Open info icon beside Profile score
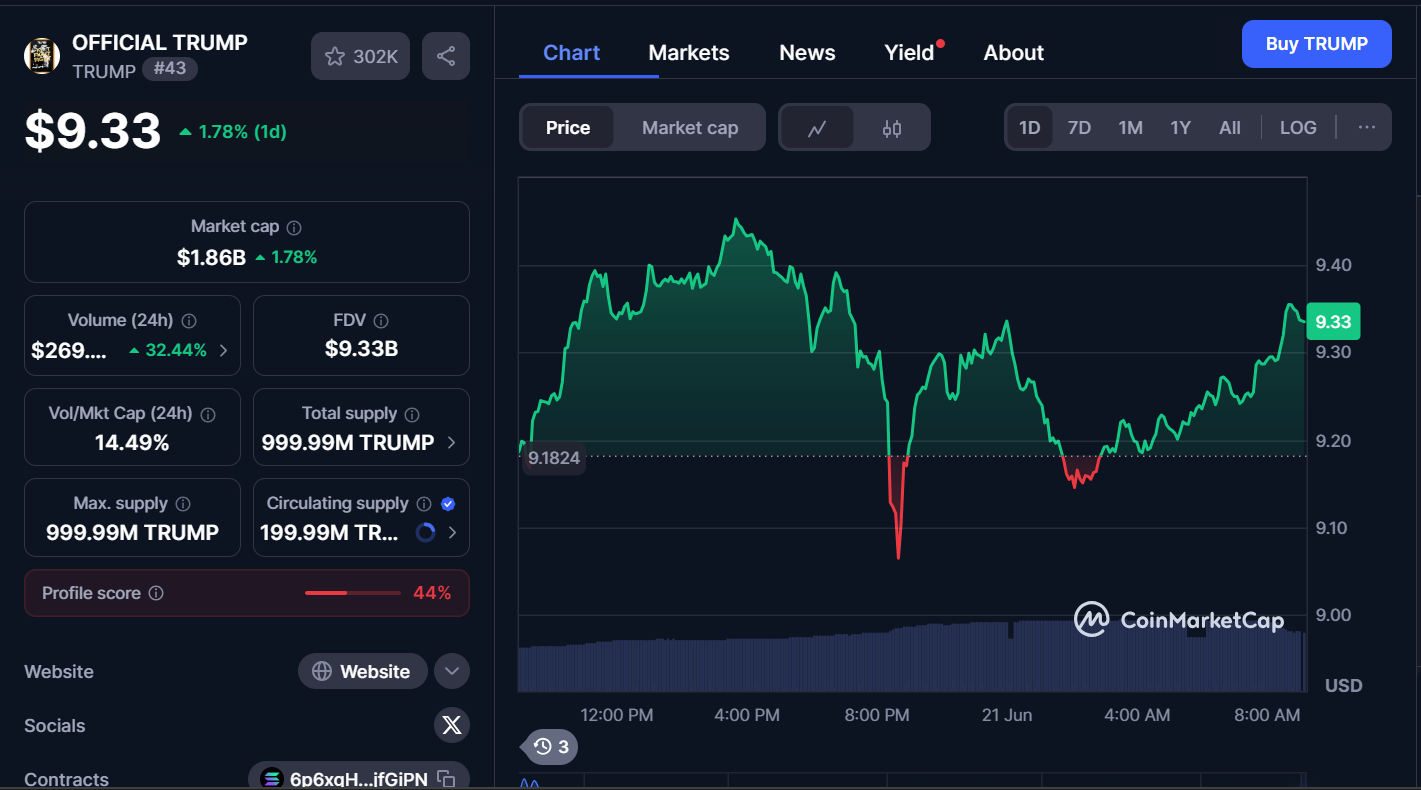The image size is (1421, 790). click(156, 593)
